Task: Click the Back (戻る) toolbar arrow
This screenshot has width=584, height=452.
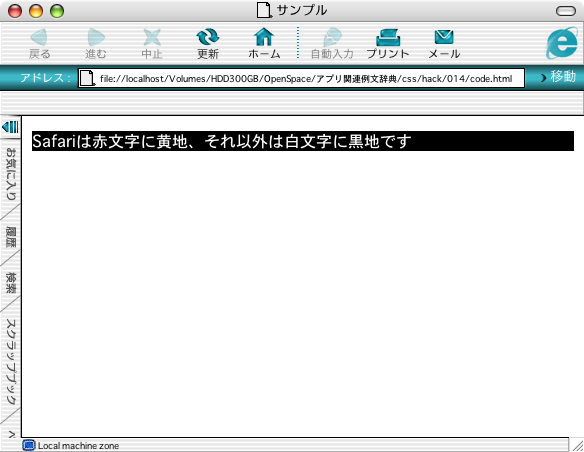Action: tap(39, 37)
